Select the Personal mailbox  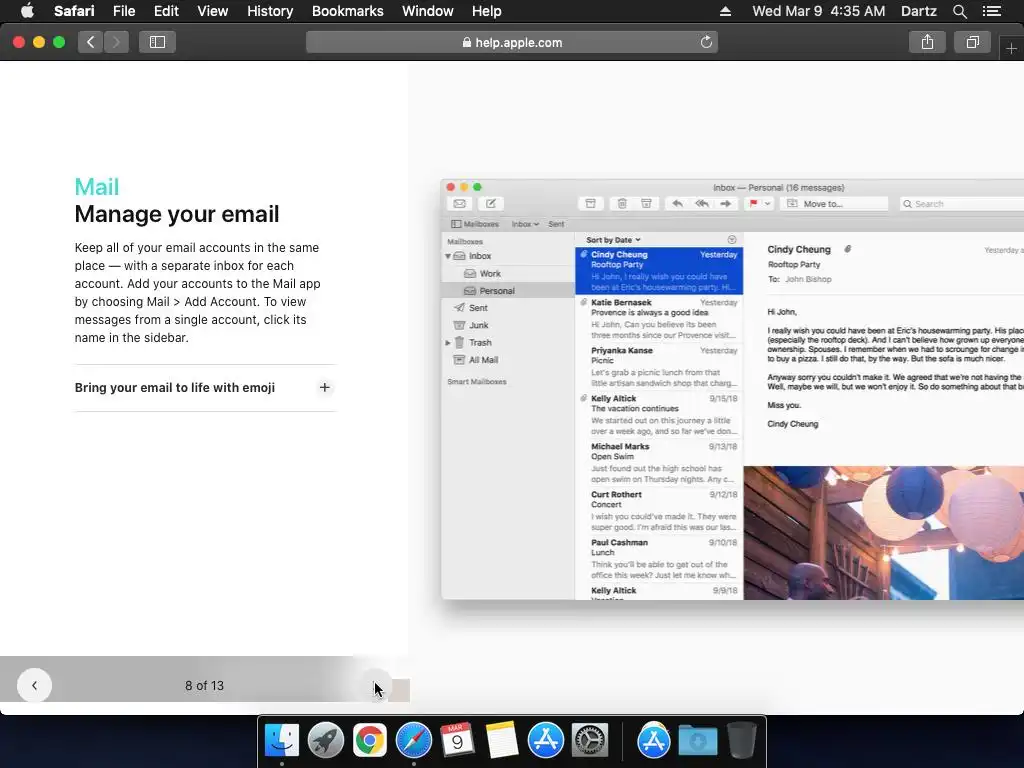tap(507, 291)
